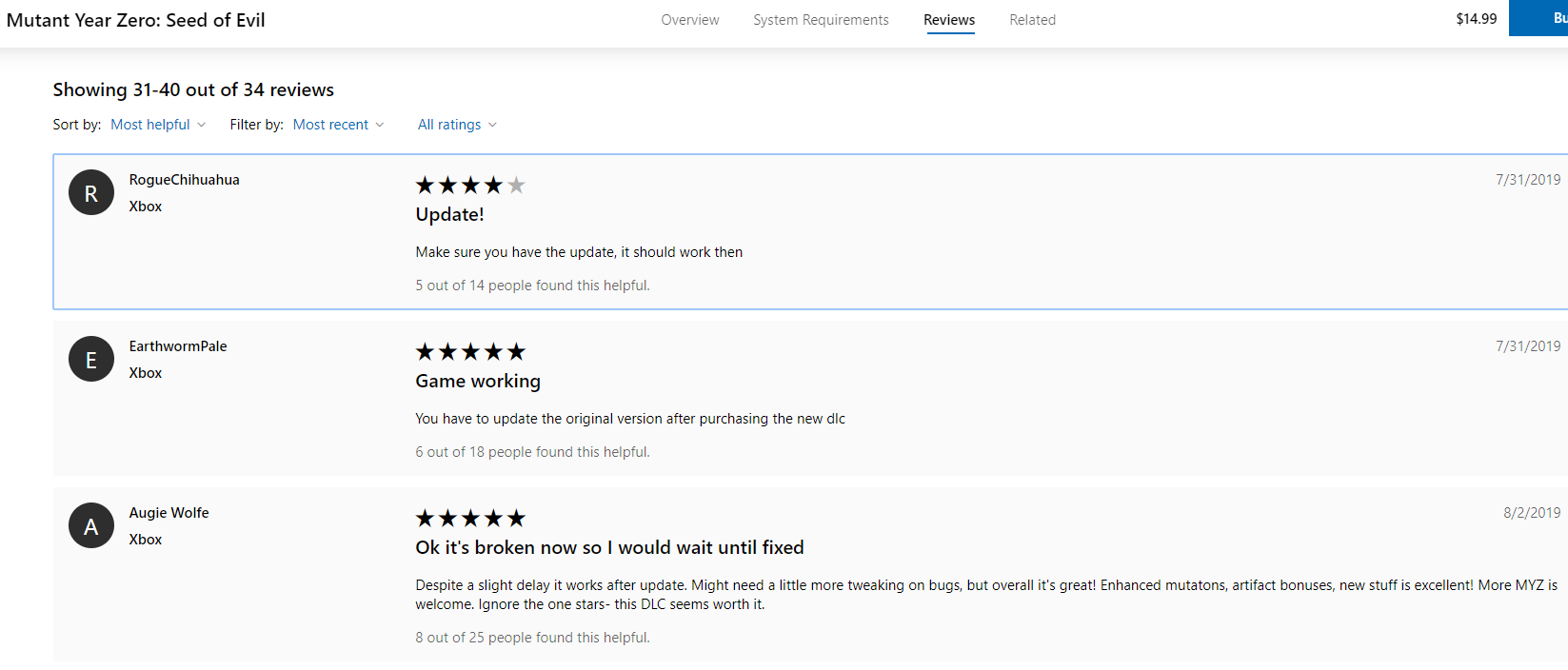Click the chevron next to Most helpful

202,125
